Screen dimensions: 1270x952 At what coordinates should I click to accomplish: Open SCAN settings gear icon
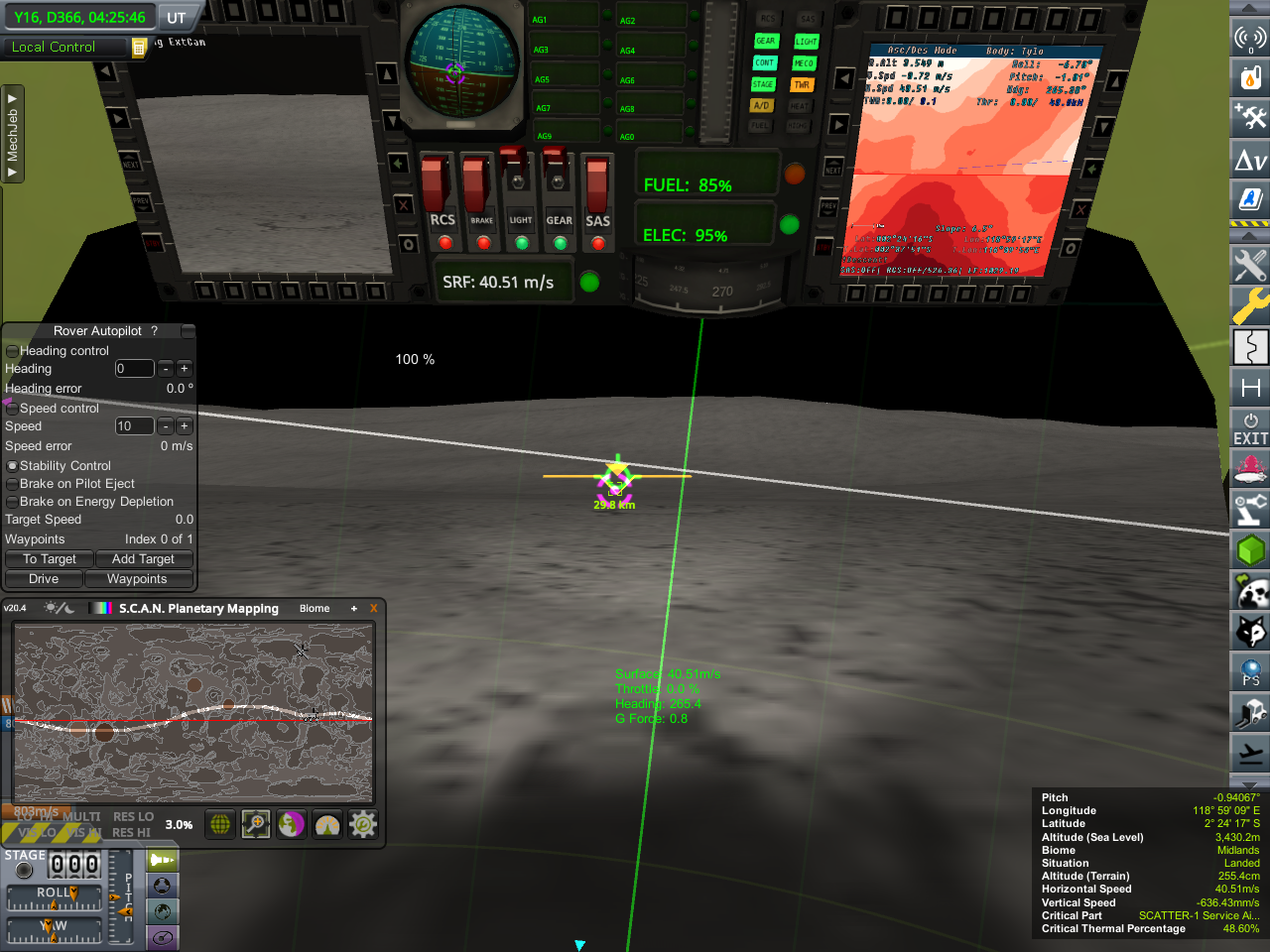(x=363, y=824)
